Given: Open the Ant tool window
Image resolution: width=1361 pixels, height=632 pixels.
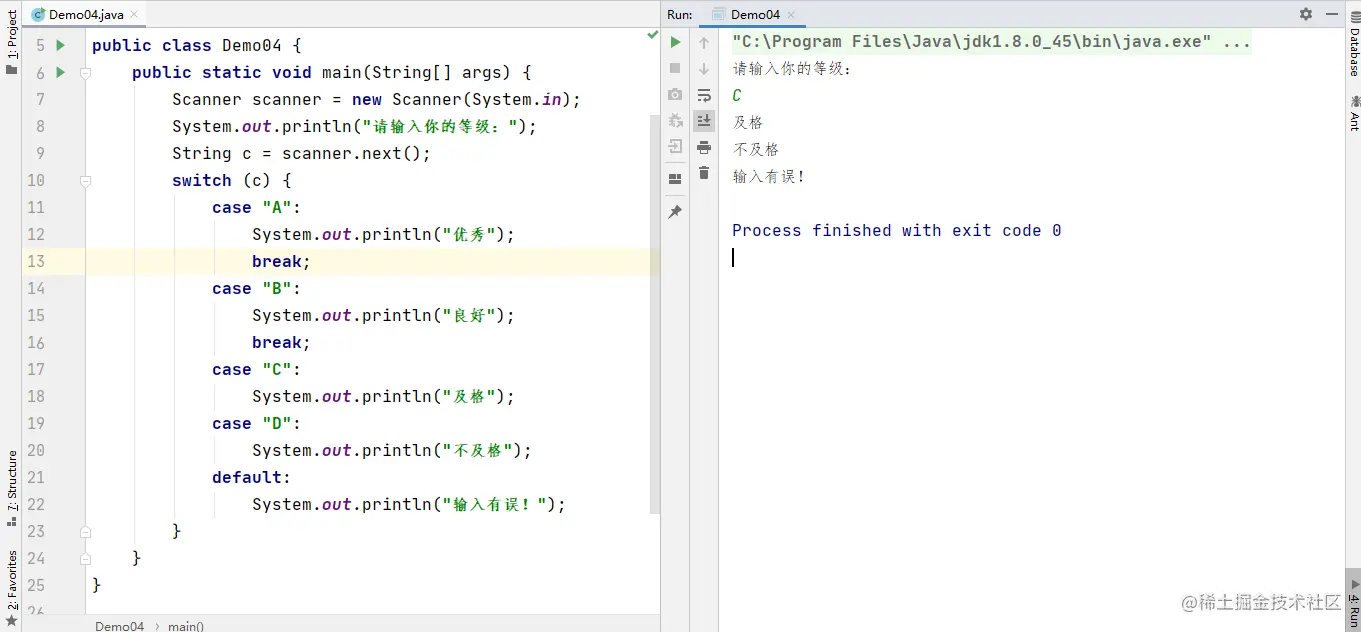Looking at the screenshot, I should pos(1354,112).
